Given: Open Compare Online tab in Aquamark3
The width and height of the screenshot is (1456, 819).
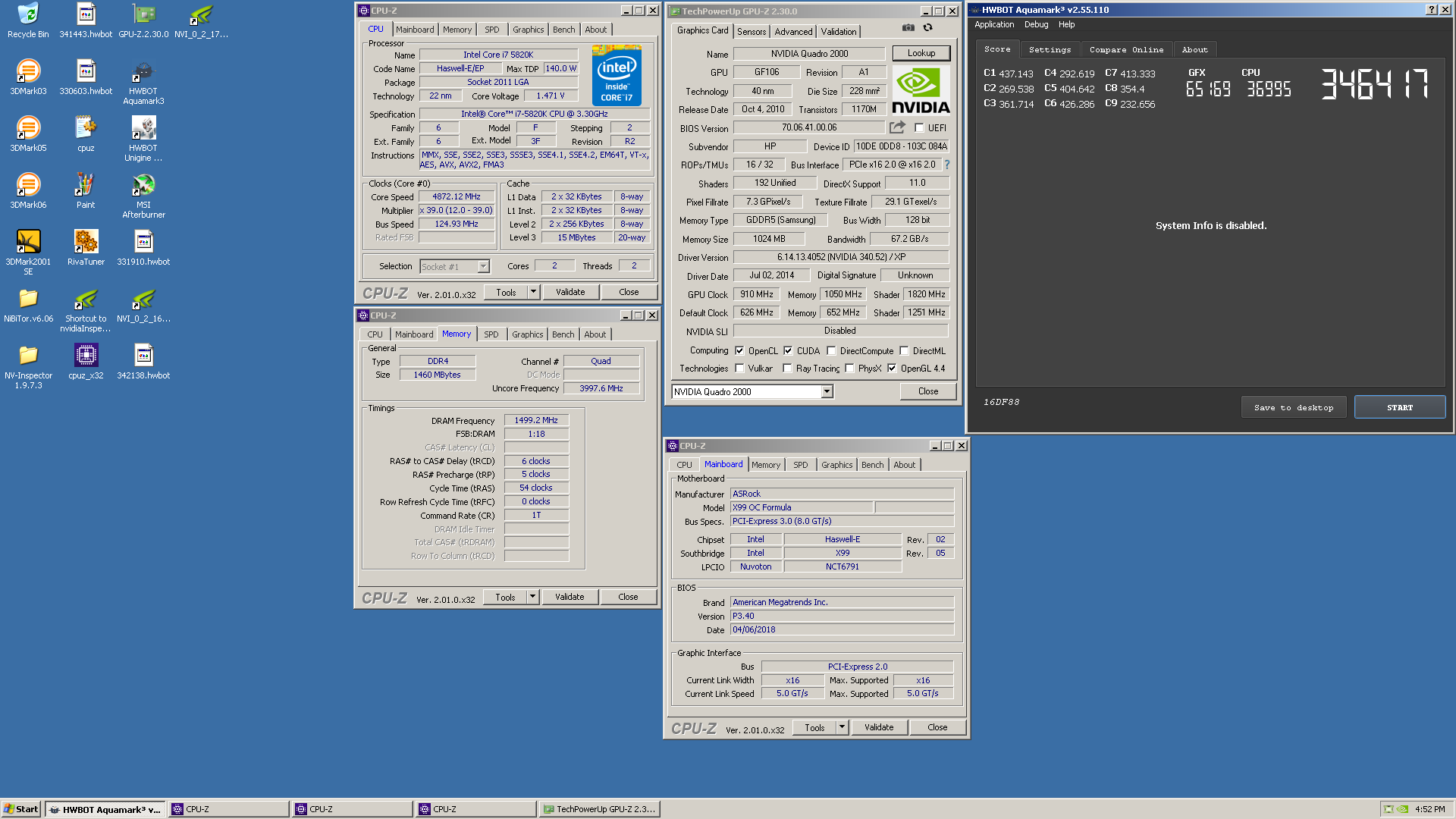Looking at the screenshot, I should [x=1126, y=49].
